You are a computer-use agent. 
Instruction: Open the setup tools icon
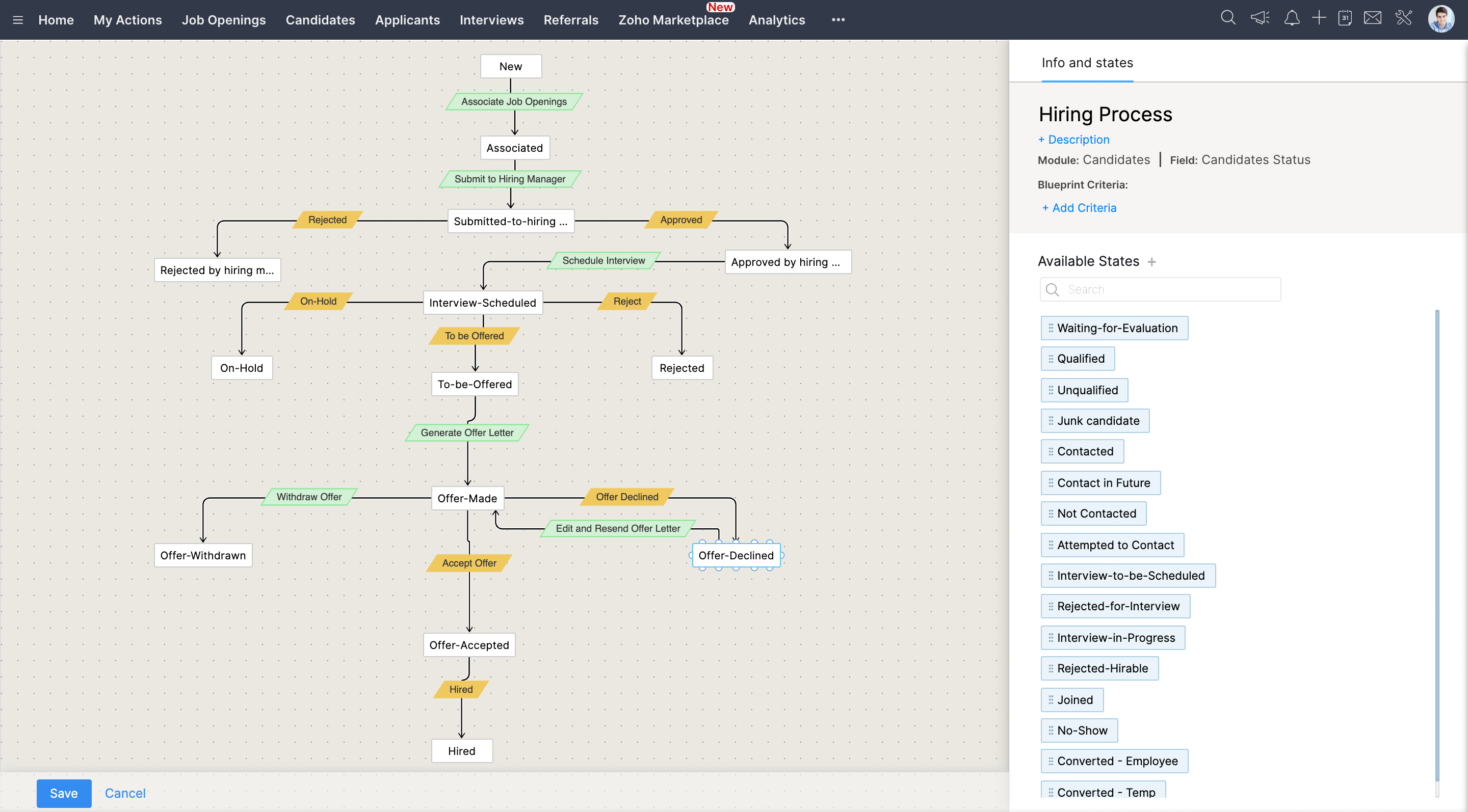point(1404,18)
